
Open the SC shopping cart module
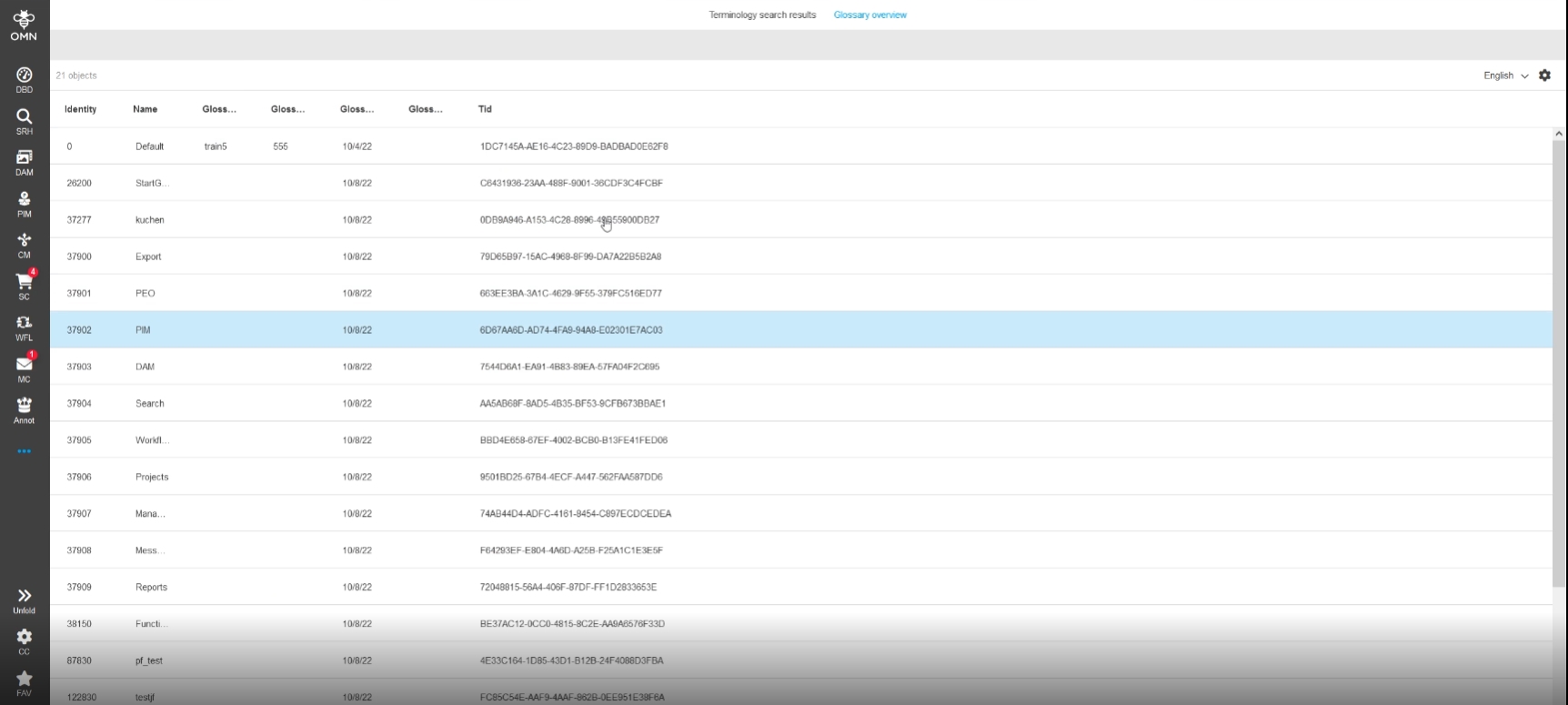point(25,287)
